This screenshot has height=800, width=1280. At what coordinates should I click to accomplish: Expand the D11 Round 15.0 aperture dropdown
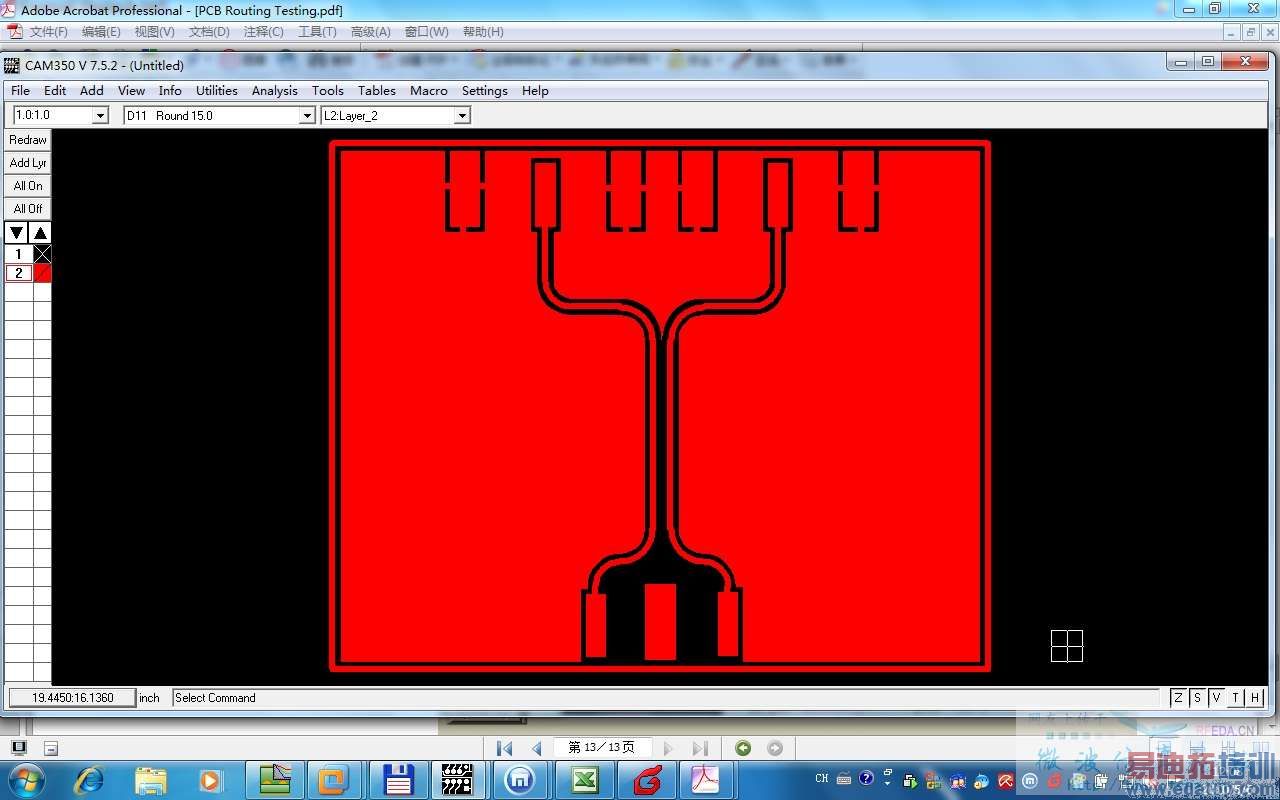[x=307, y=116]
